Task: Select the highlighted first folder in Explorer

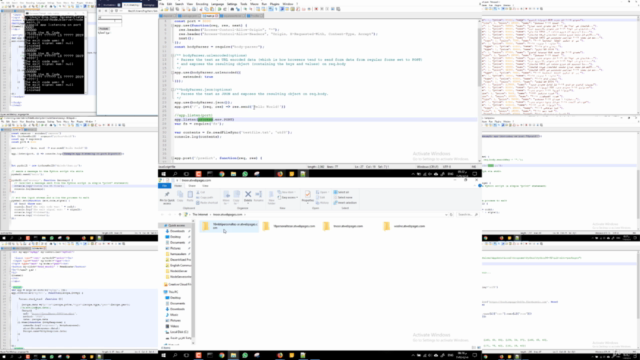Action: tap(229, 226)
